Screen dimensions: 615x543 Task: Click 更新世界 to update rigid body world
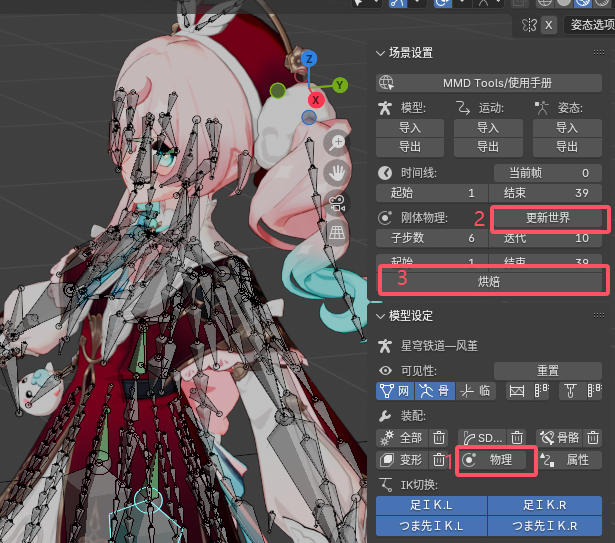click(x=548, y=218)
